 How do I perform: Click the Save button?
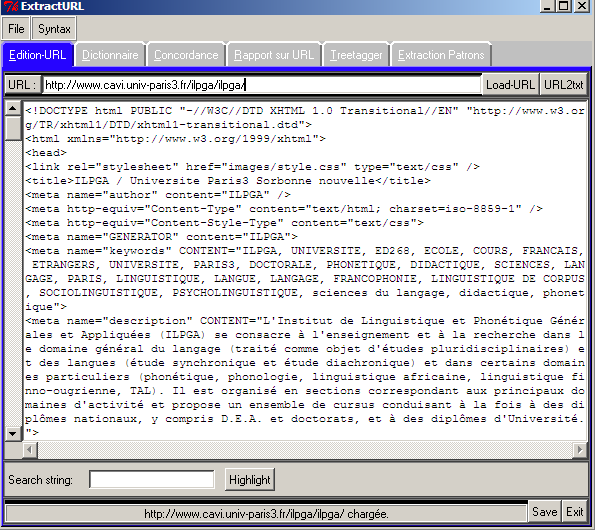pyautogui.click(x=545, y=512)
